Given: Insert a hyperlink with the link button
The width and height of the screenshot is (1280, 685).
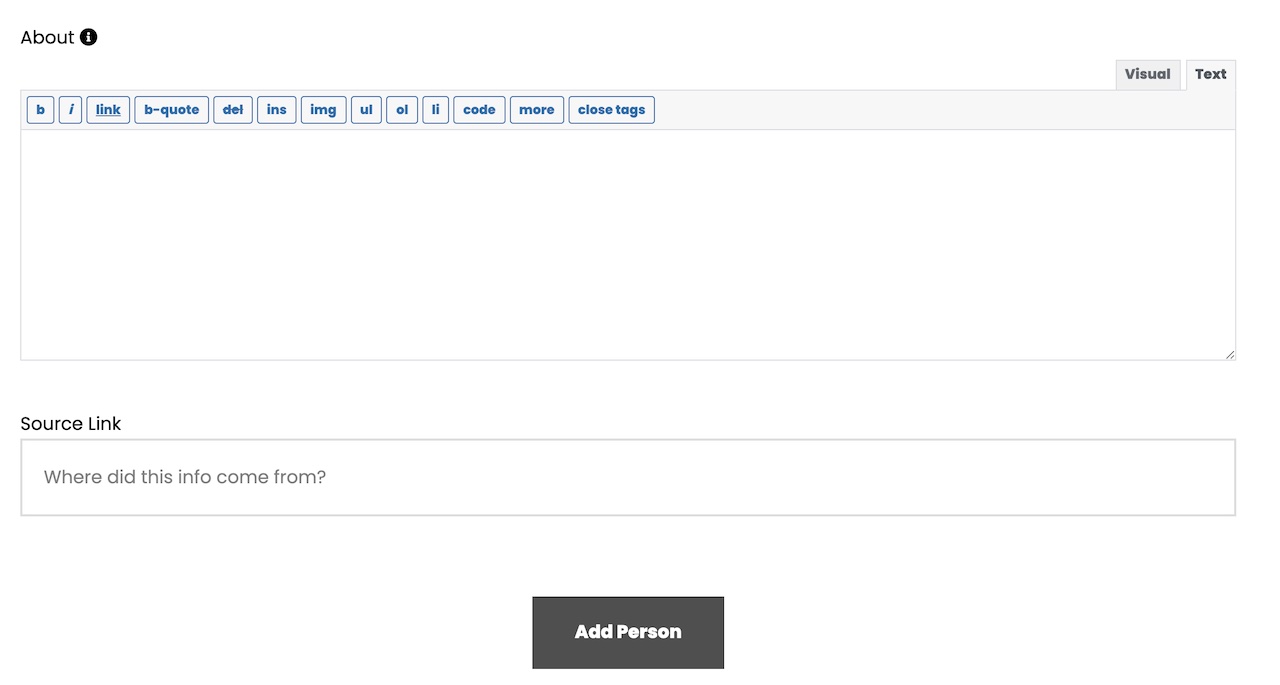Looking at the screenshot, I should 108,110.
